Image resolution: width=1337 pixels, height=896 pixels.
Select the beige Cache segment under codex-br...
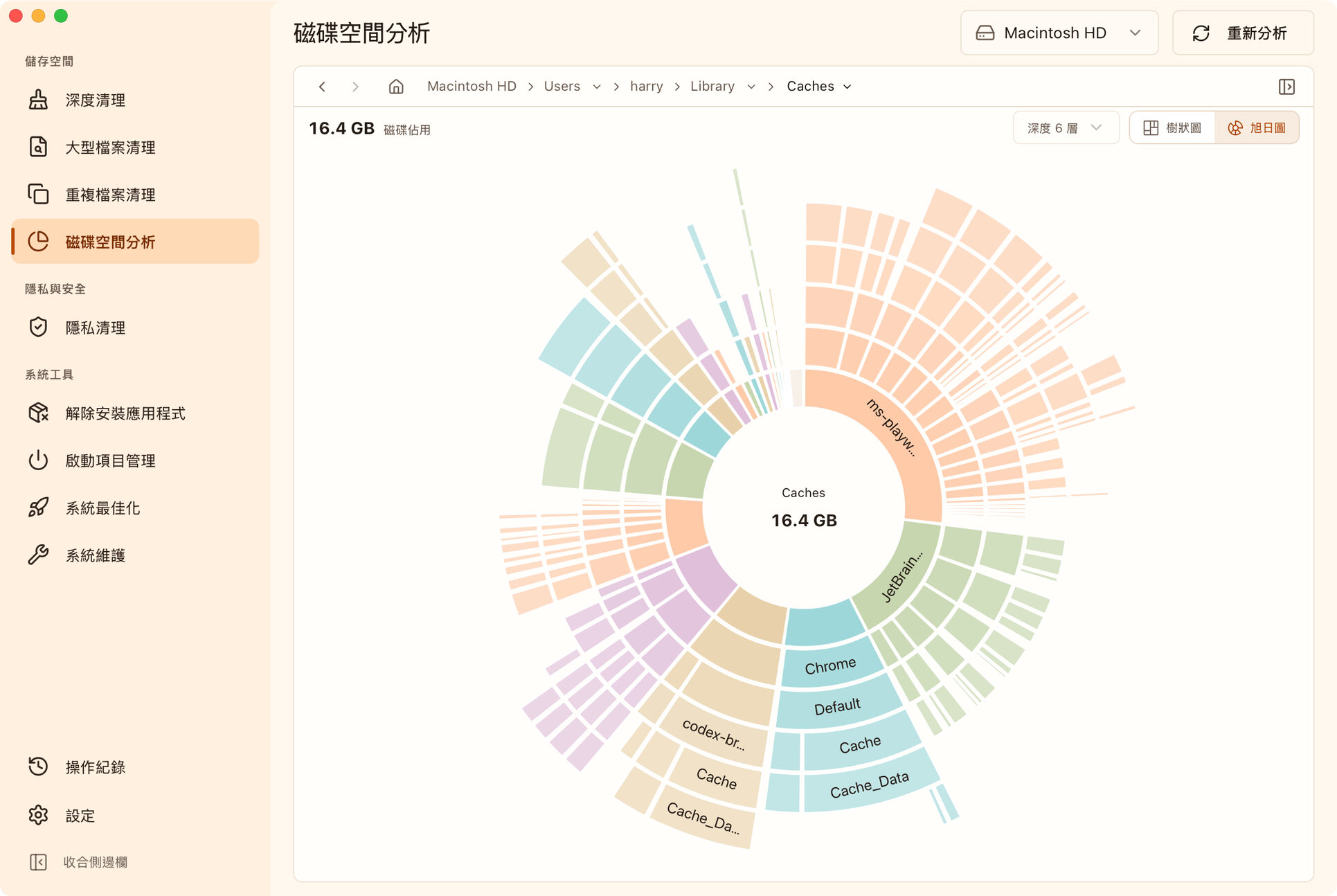[x=717, y=778]
